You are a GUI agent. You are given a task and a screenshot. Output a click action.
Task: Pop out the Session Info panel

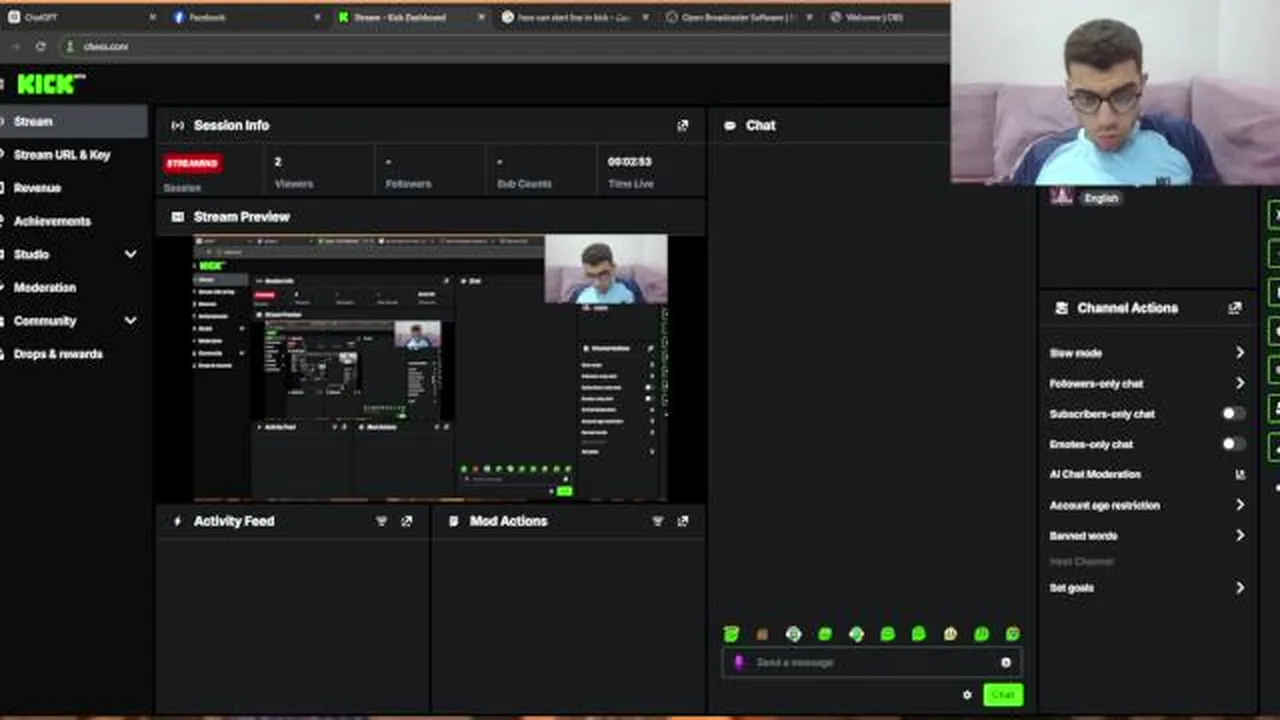coord(683,125)
